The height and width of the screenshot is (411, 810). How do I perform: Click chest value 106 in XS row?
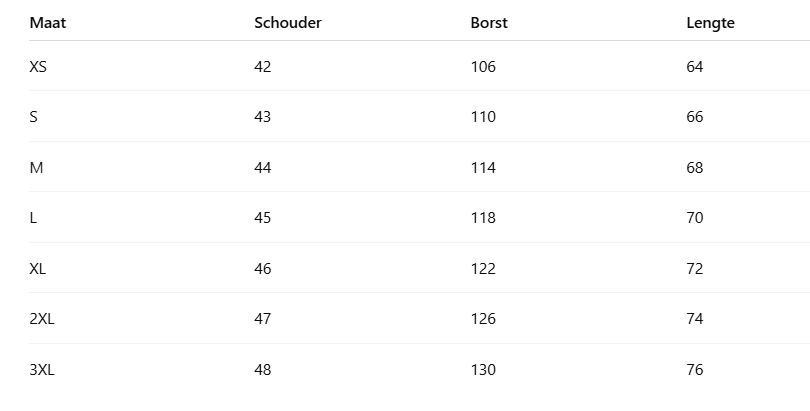(x=483, y=67)
